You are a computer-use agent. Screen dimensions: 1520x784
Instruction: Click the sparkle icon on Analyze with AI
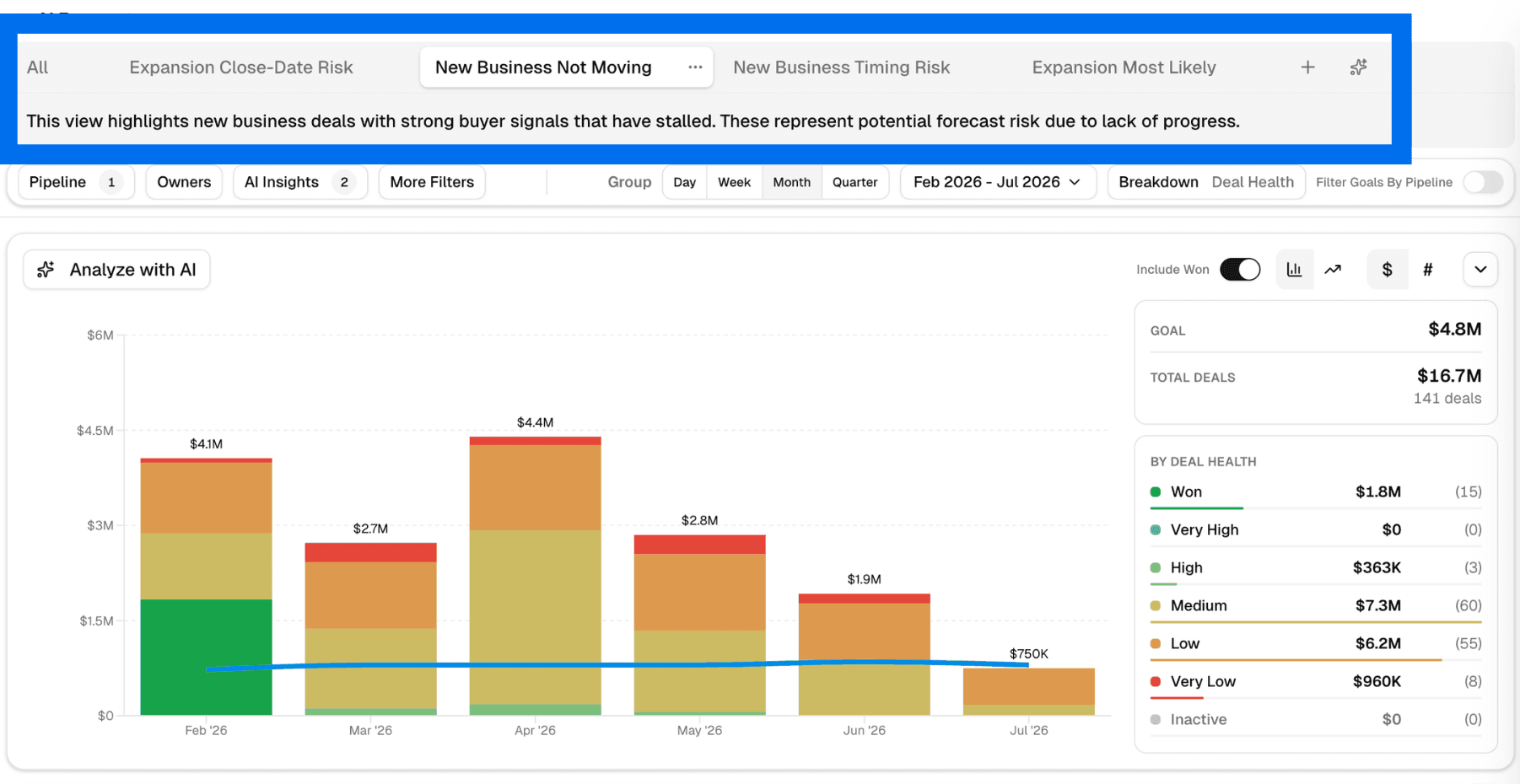tap(45, 269)
